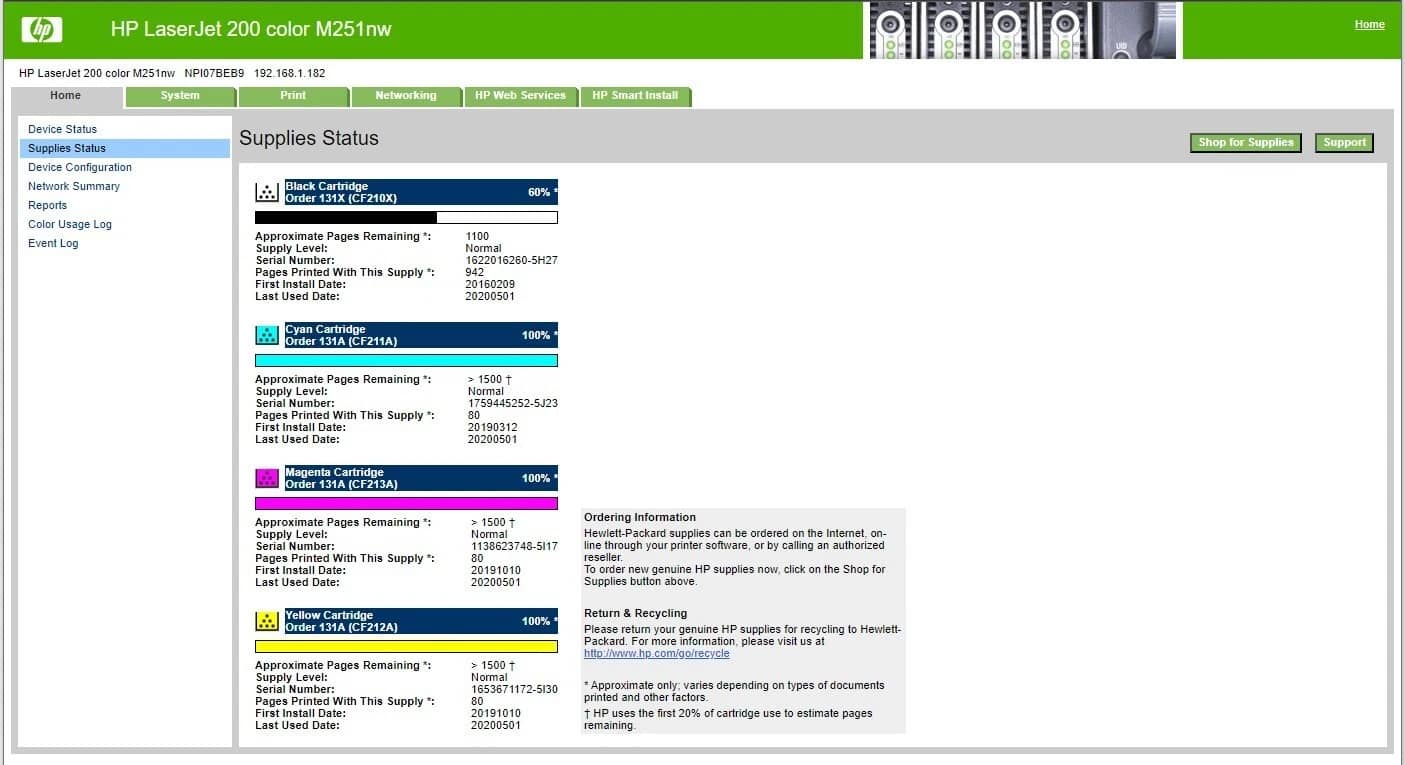This screenshot has height=765, width=1405.
Task: Click the Yellow Cartridge CF212A header
Action: click(x=421, y=621)
